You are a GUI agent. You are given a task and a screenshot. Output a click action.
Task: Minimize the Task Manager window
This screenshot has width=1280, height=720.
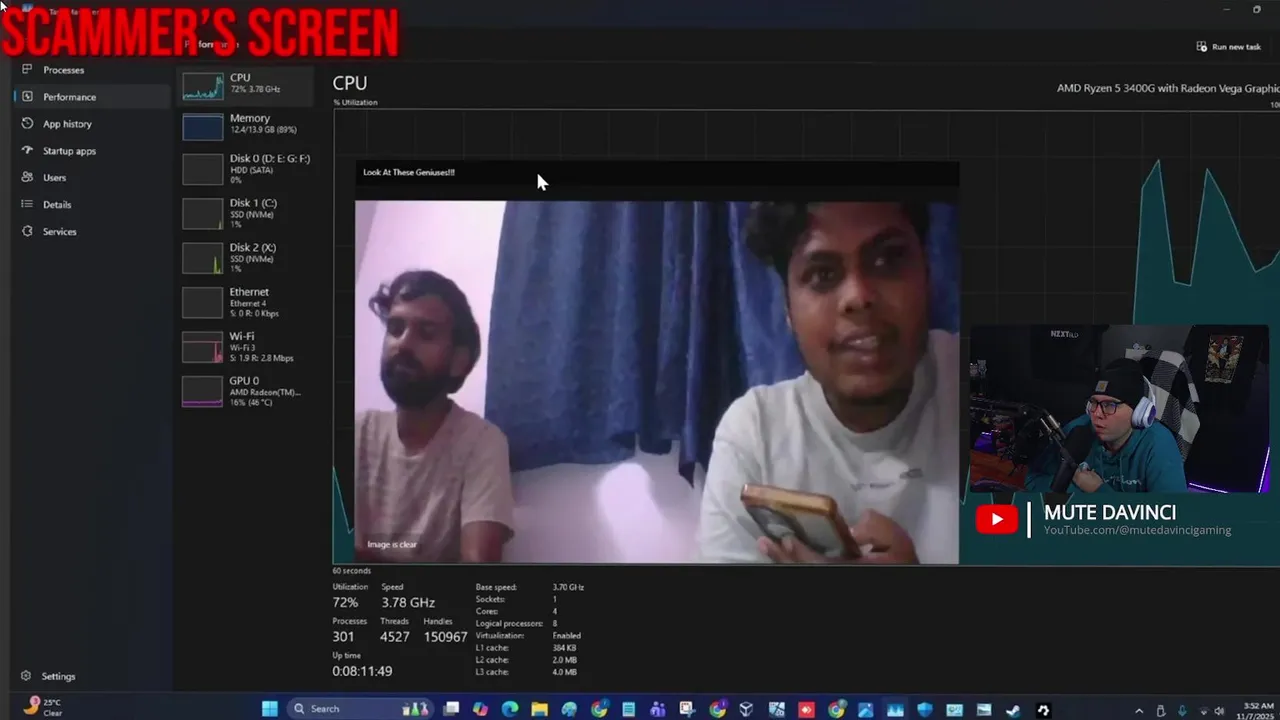point(1226,9)
